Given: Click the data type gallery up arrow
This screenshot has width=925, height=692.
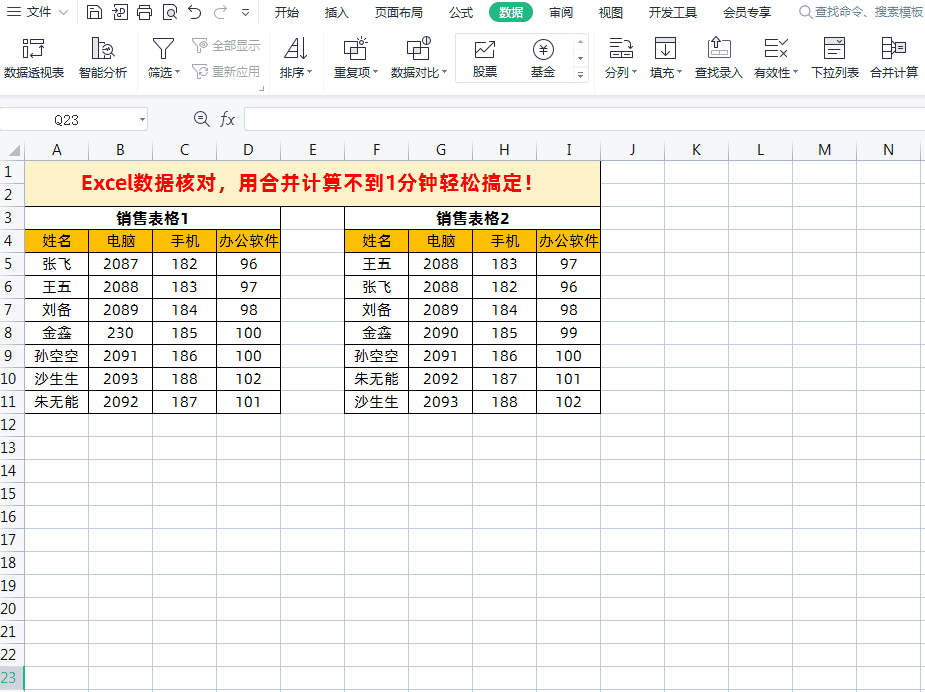Looking at the screenshot, I should 580,42.
